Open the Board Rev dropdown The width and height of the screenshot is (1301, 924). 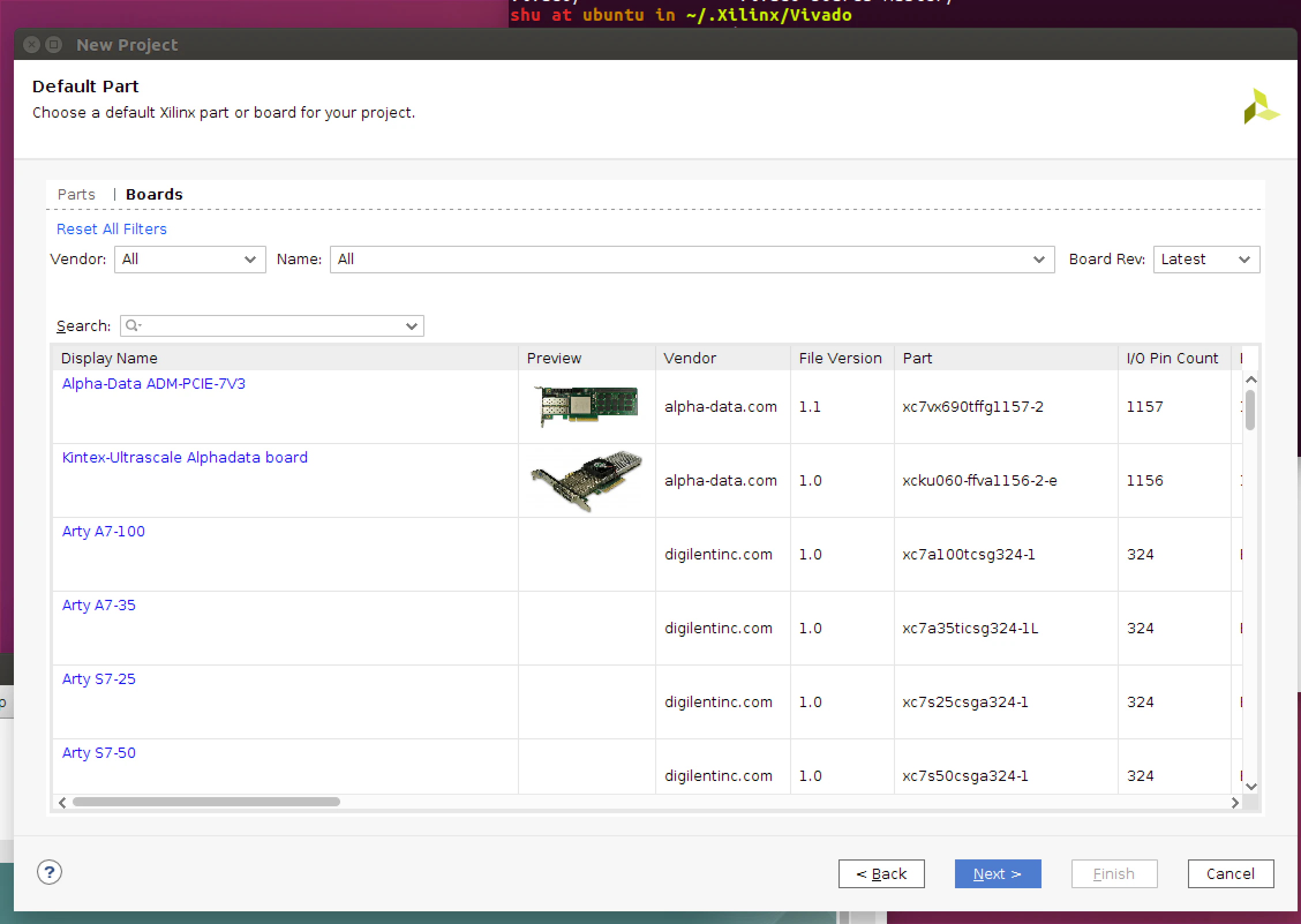1206,260
